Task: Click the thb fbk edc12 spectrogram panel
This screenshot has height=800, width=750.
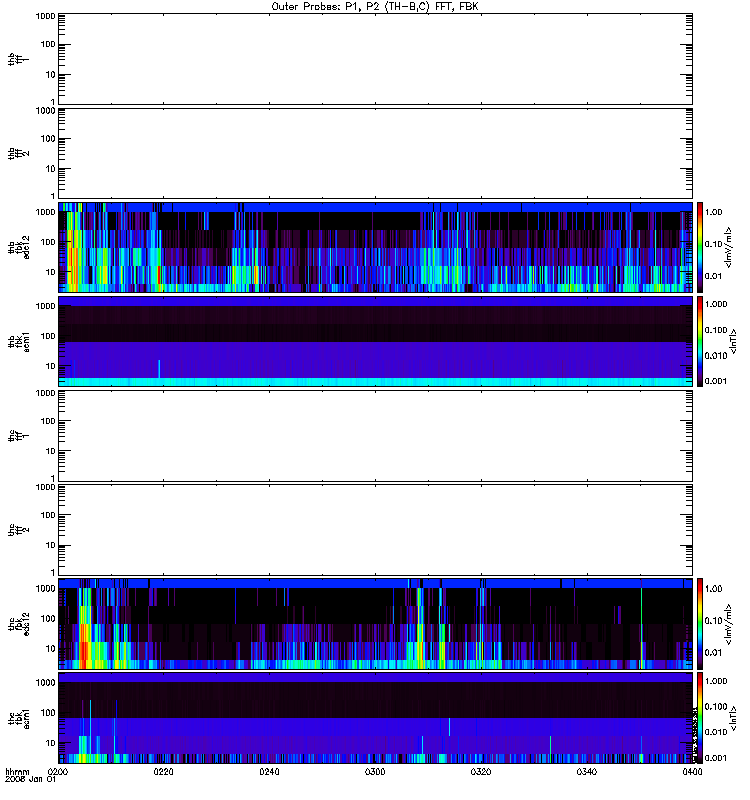Action: click(x=376, y=247)
